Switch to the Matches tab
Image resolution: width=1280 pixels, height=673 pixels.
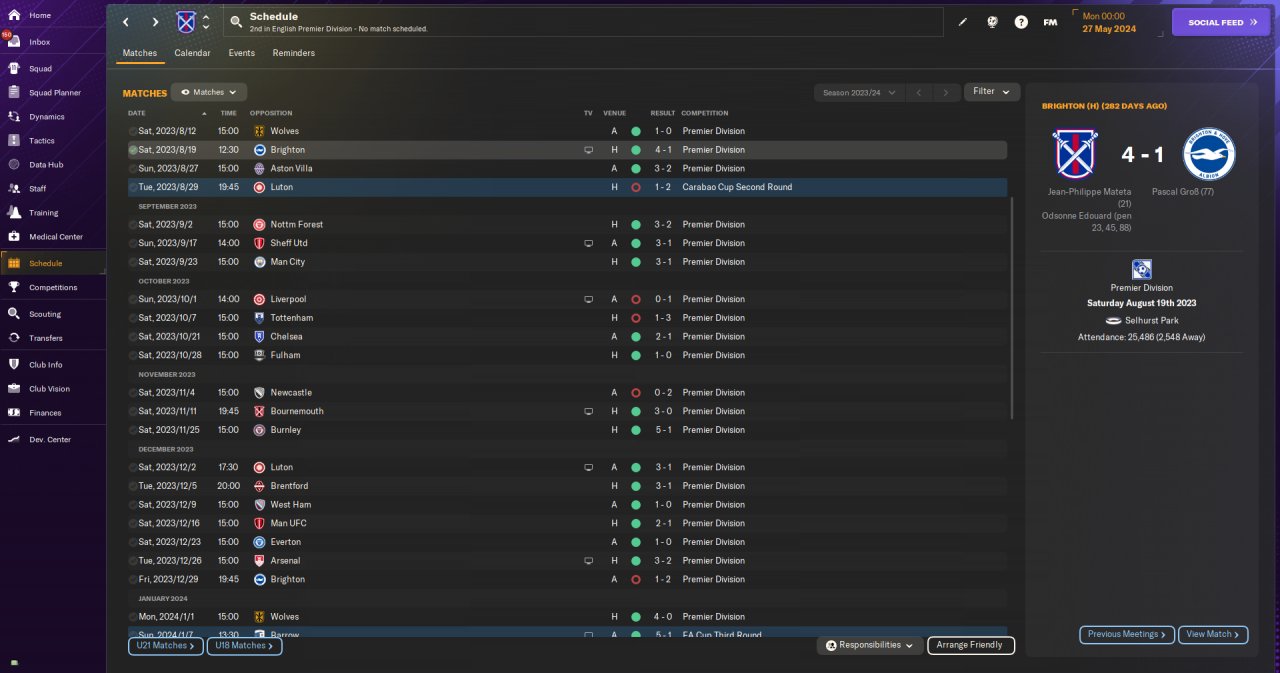point(139,53)
